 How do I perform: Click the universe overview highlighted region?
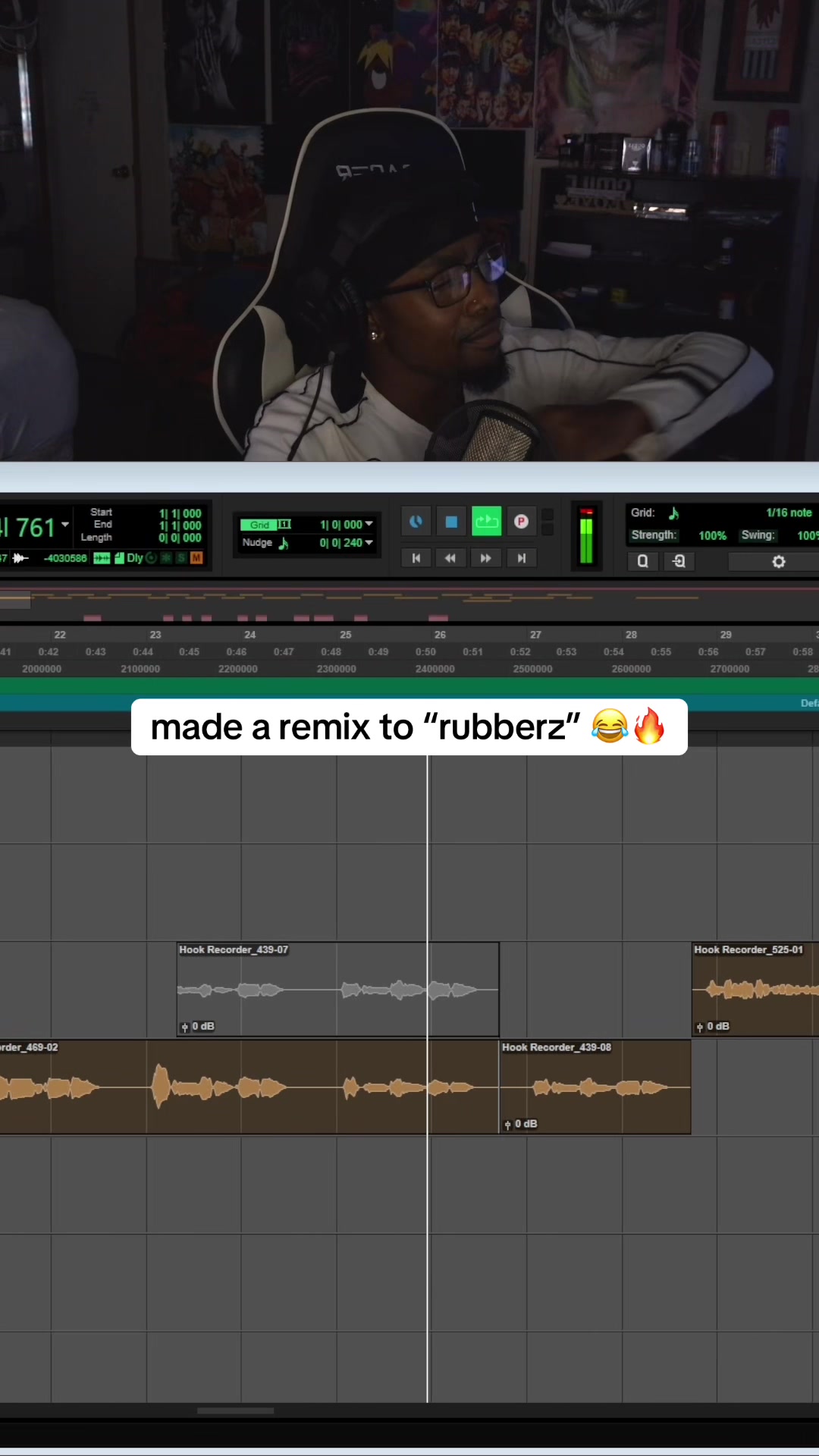tap(15, 600)
